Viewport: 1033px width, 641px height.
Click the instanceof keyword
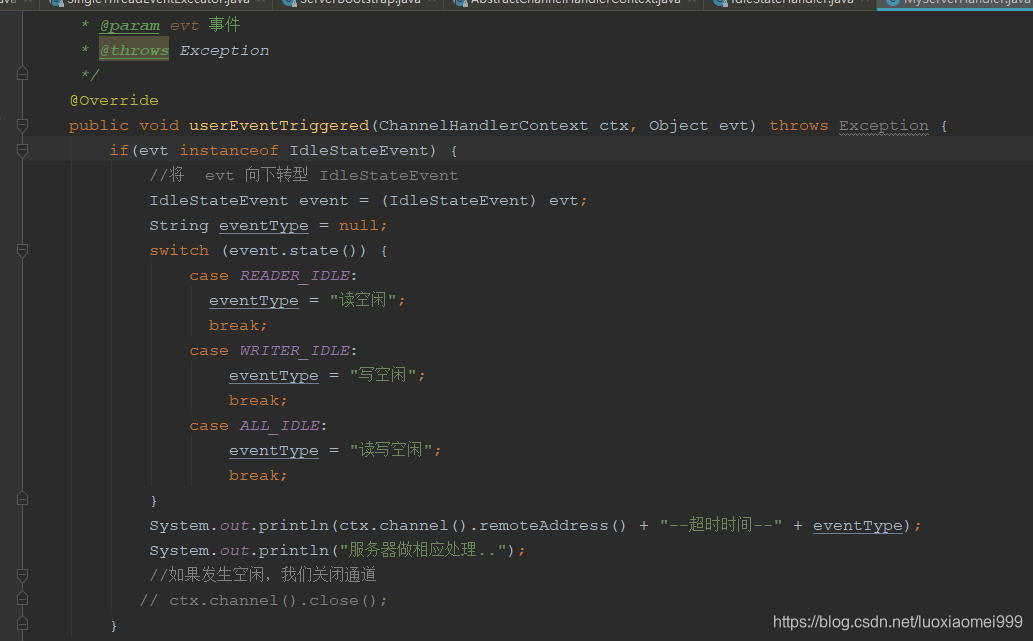(229, 150)
